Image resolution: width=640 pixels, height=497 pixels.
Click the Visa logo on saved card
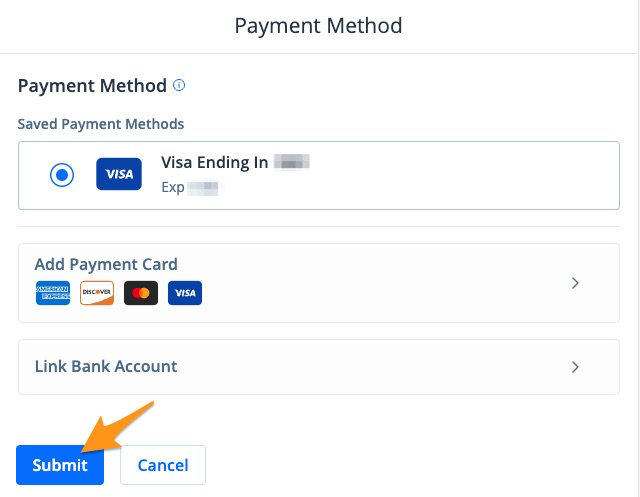[x=119, y=175]
